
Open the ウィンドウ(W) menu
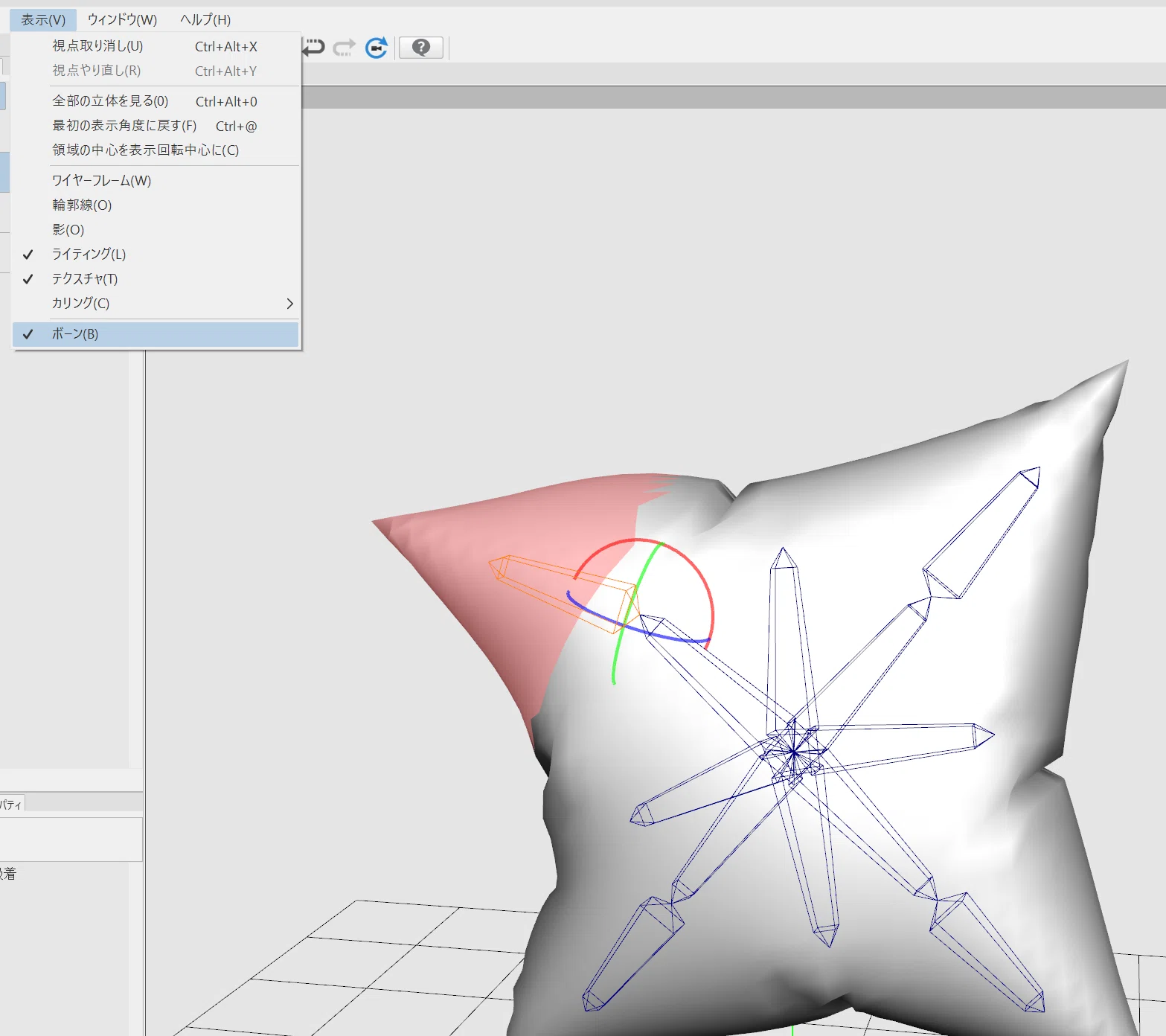click(x=122, y=19)
